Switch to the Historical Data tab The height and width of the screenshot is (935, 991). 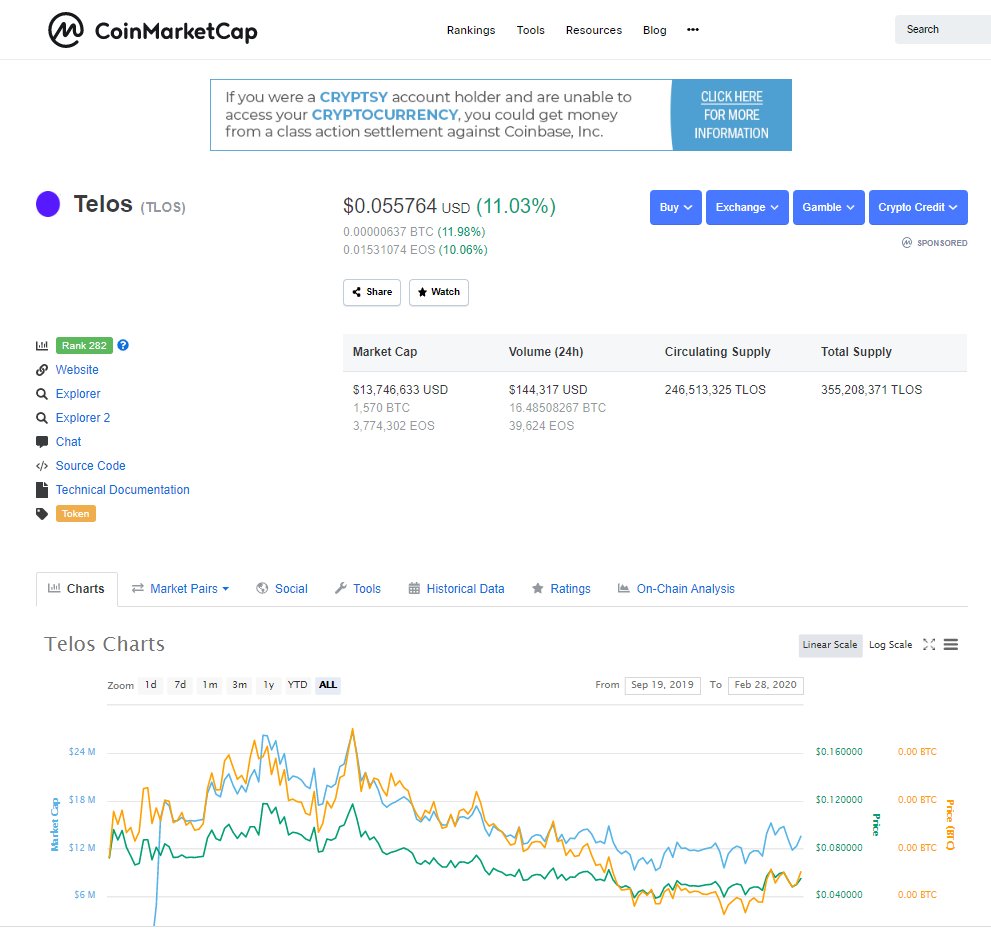click(456, 589)
